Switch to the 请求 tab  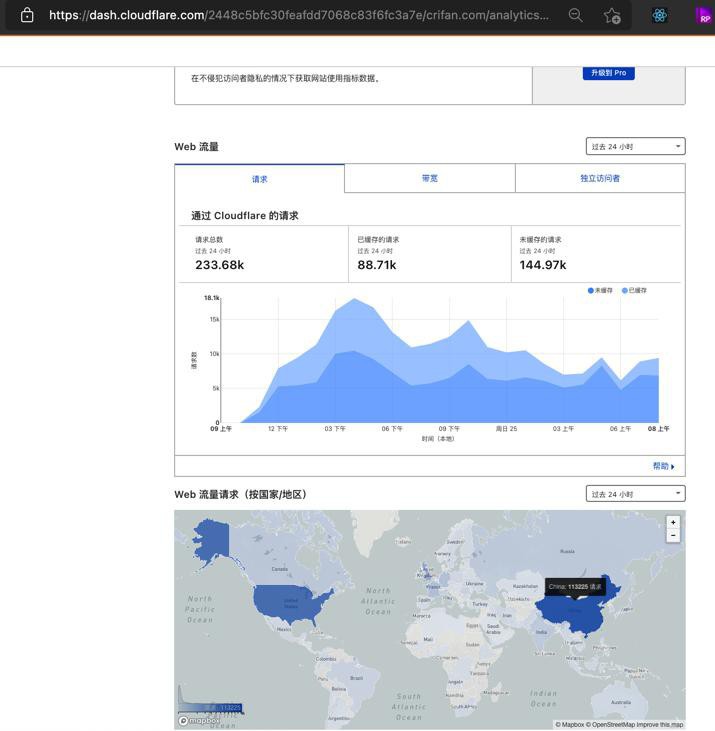pyautogui.click(x=260, y=179)
